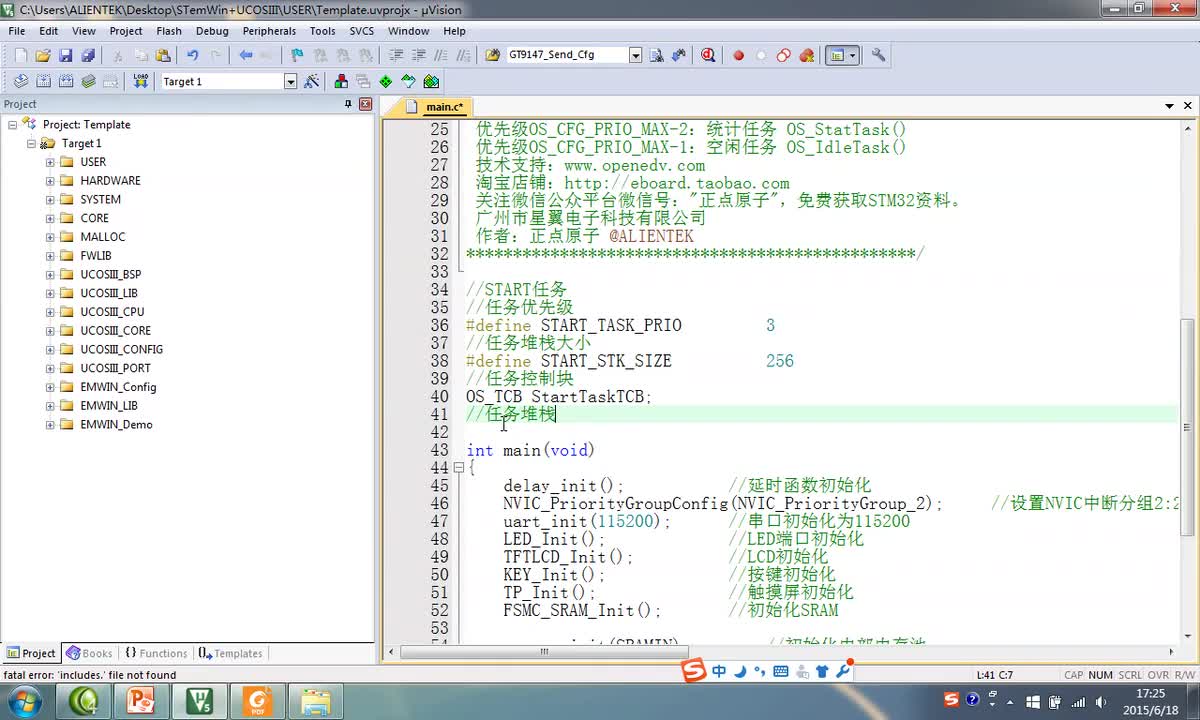Start the debug session with the magnifier icon
Viewport: 1200px width, 720px height.
708,56
